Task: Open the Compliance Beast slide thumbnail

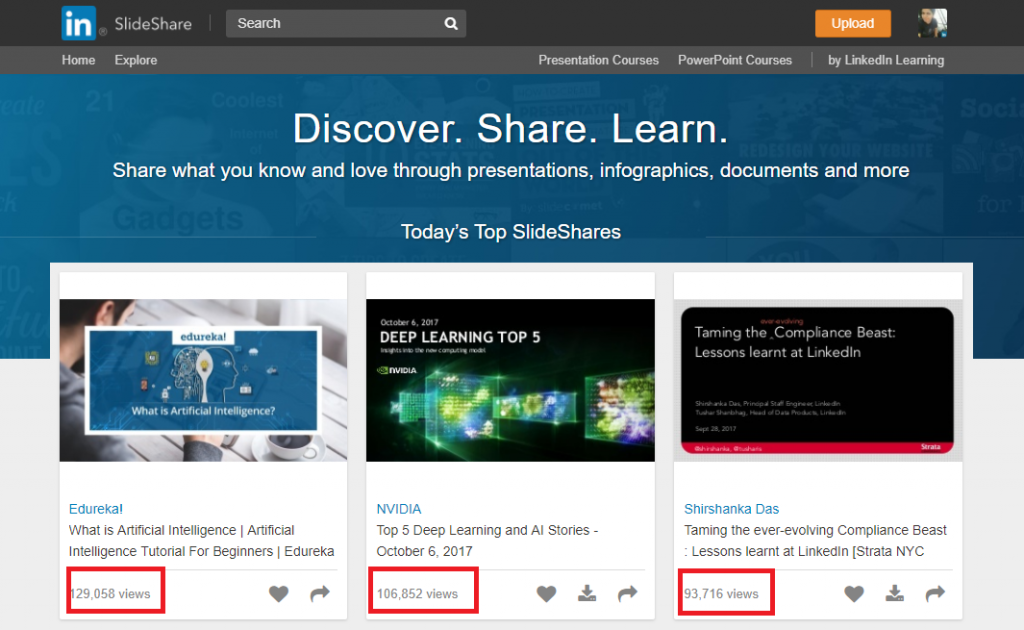Action: pos(818,380)
